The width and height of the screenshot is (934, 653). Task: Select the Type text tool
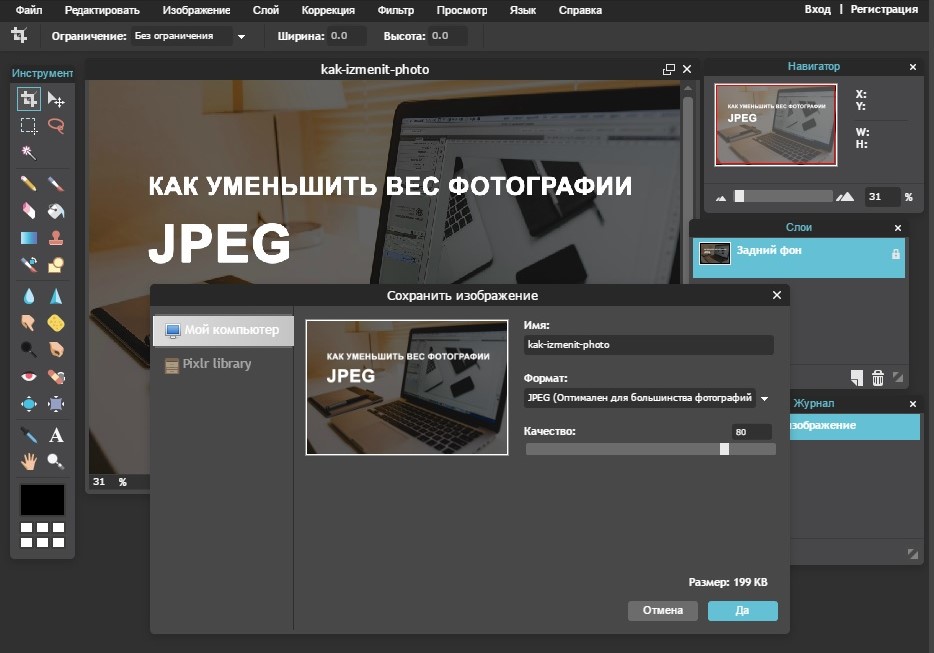(x=56, y=435)
